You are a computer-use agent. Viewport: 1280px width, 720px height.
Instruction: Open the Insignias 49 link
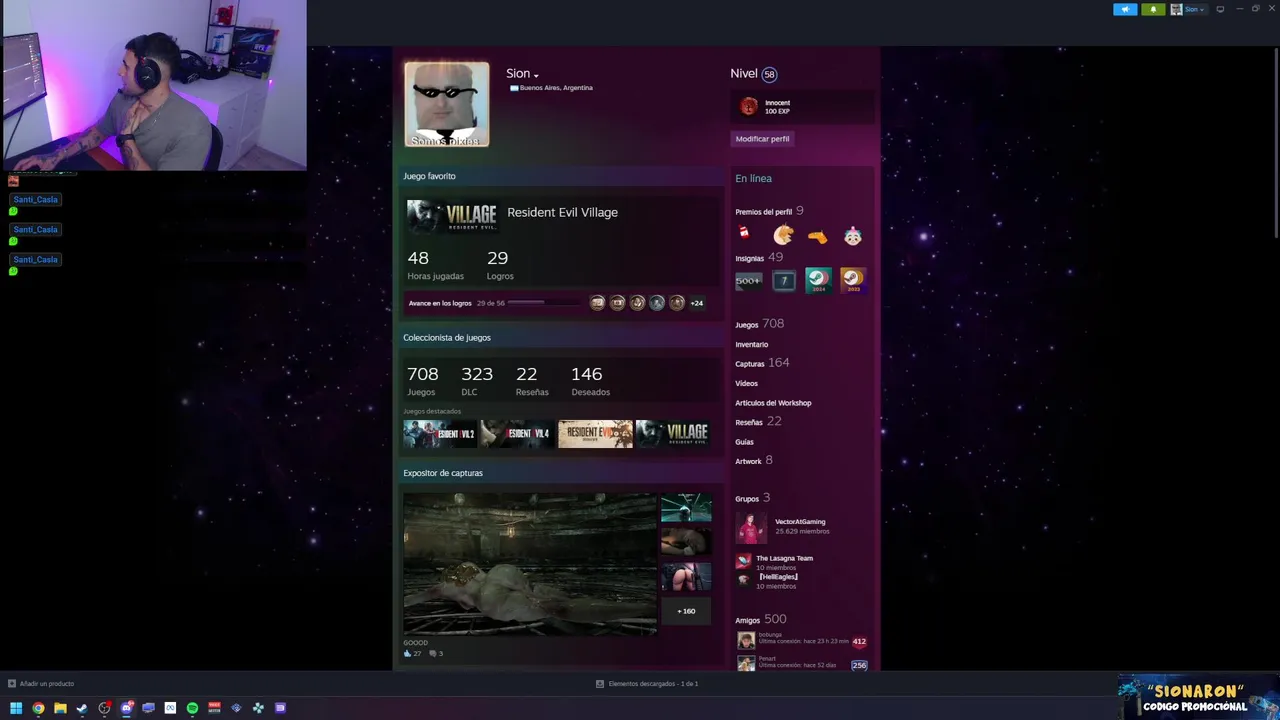759,258
